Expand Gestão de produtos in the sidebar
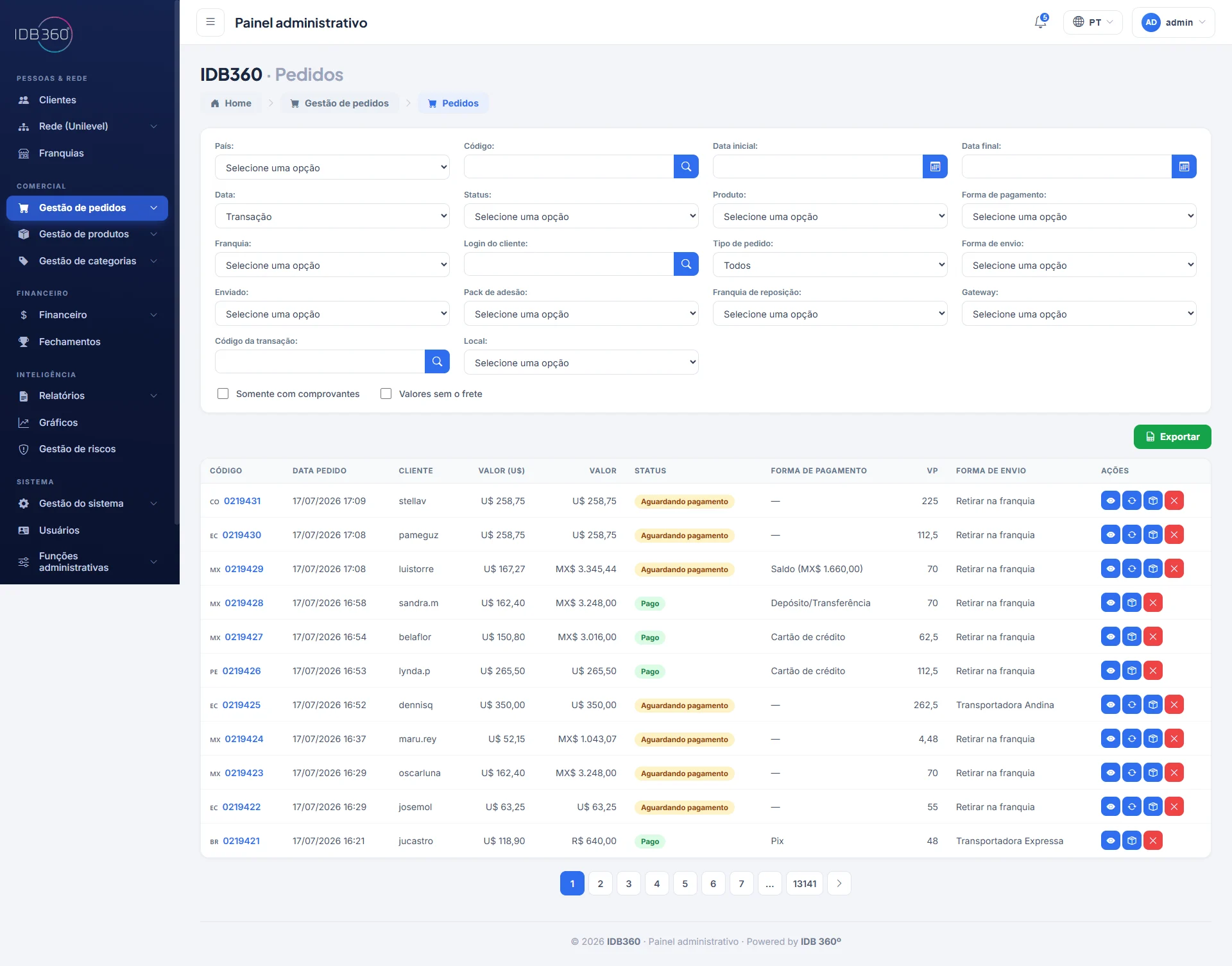 point(87,234)
